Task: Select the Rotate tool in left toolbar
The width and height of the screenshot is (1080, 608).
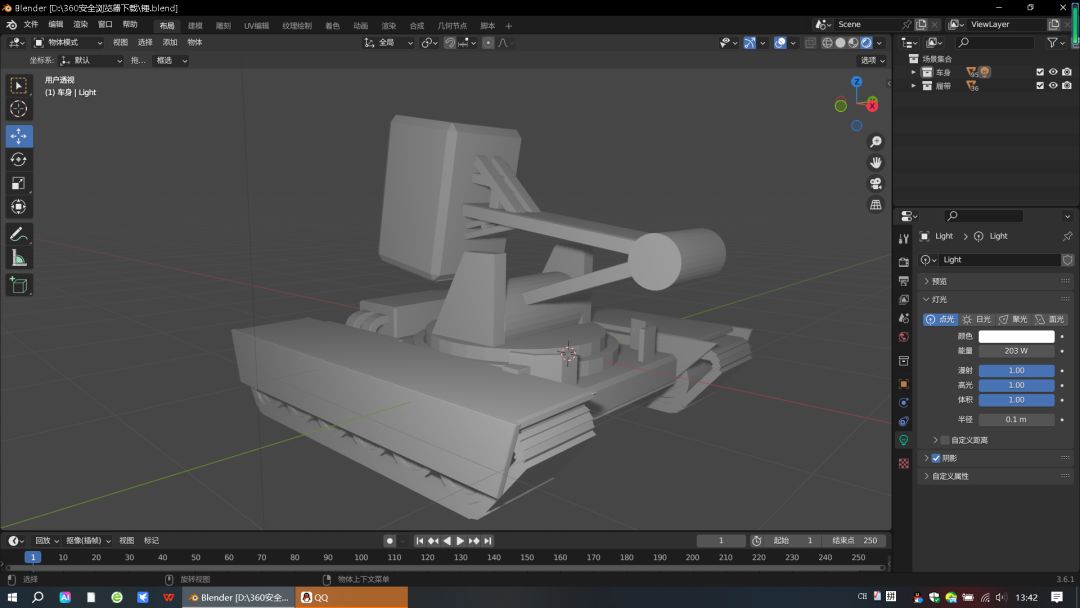Action: (x=19, y=160)
